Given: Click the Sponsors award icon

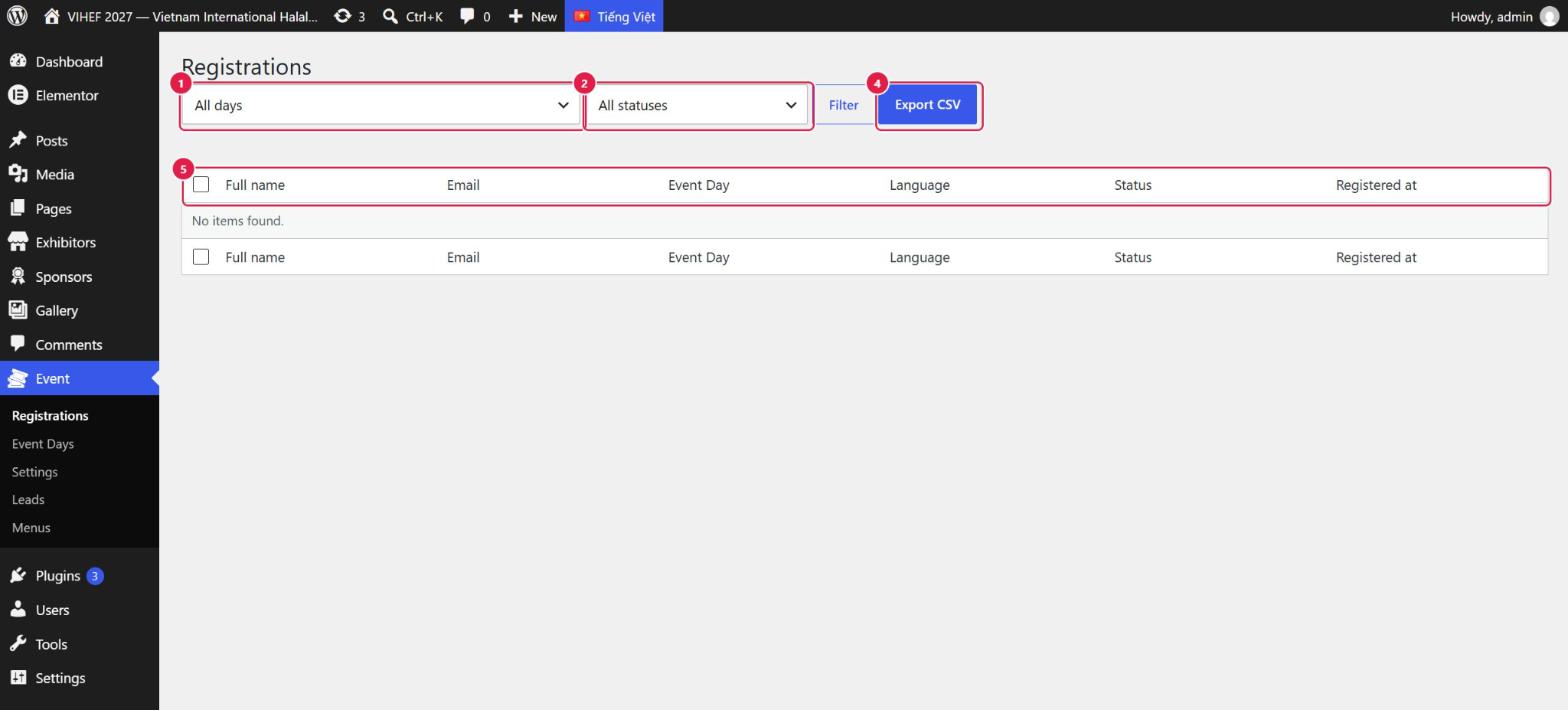Looking at the screenshot, I should coord(18,276).
